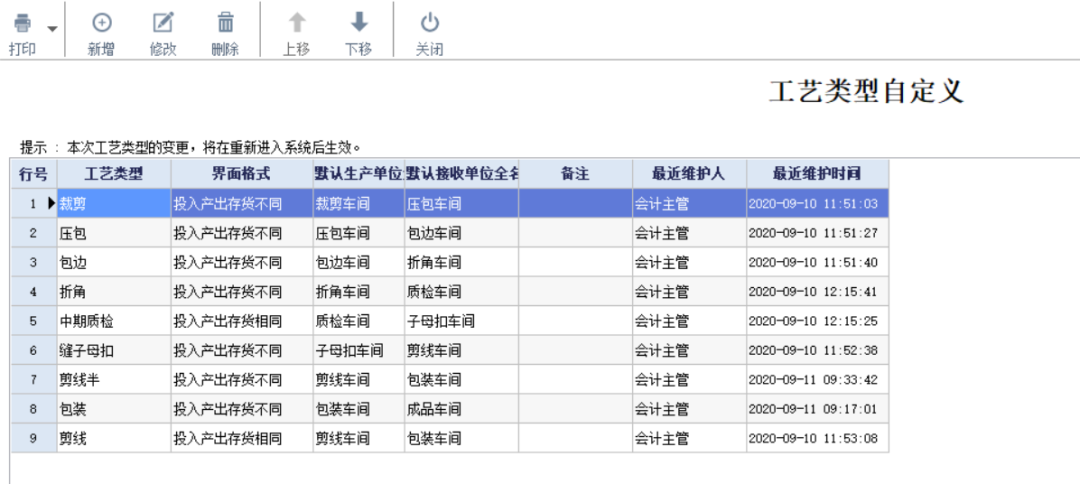This screenshot has height=484, width=1080.
Task: Click the 成品车间 receiving unit cell
Action: (x=461, y=409)
